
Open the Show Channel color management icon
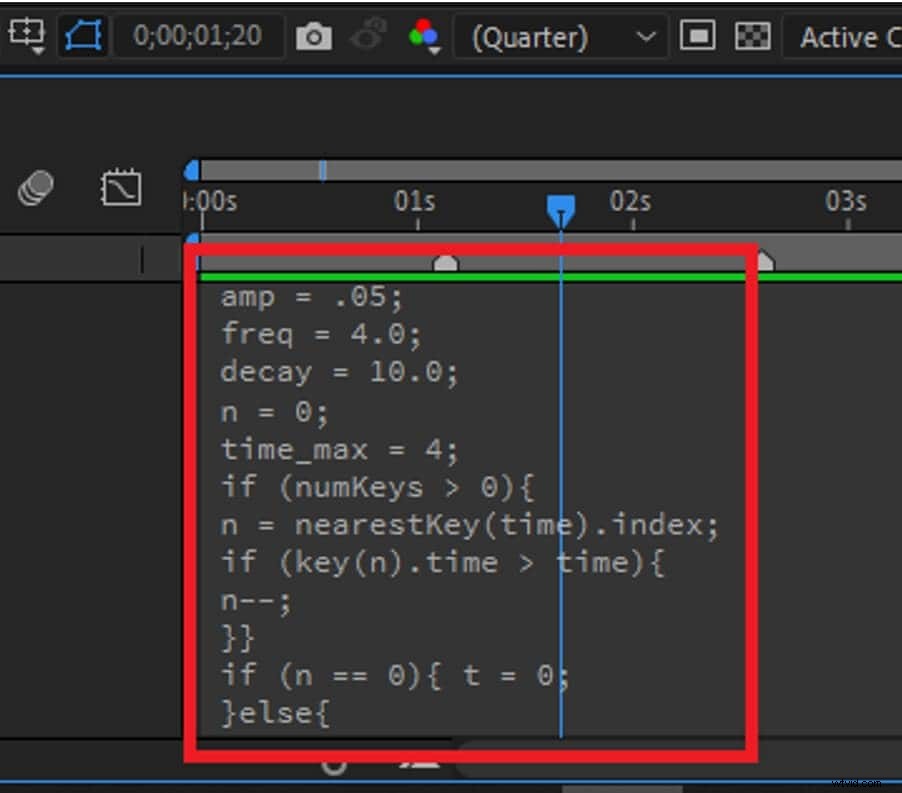(x=420, y=36)
